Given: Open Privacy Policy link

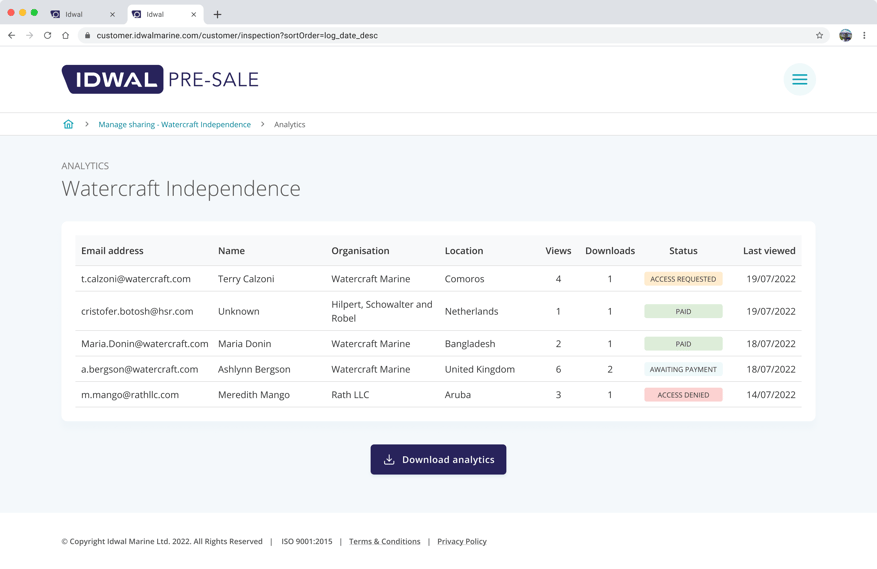Looking at the screenshot, I should (x=462, y=542).
